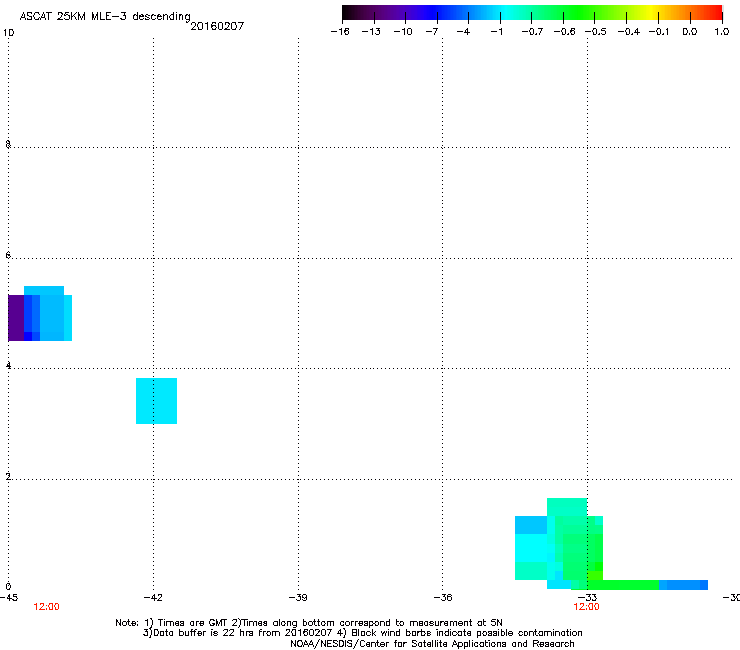Click the isolated cyan data square near -42
The height and width of the screenshot is (650, 740).
(x=156, y=401)
